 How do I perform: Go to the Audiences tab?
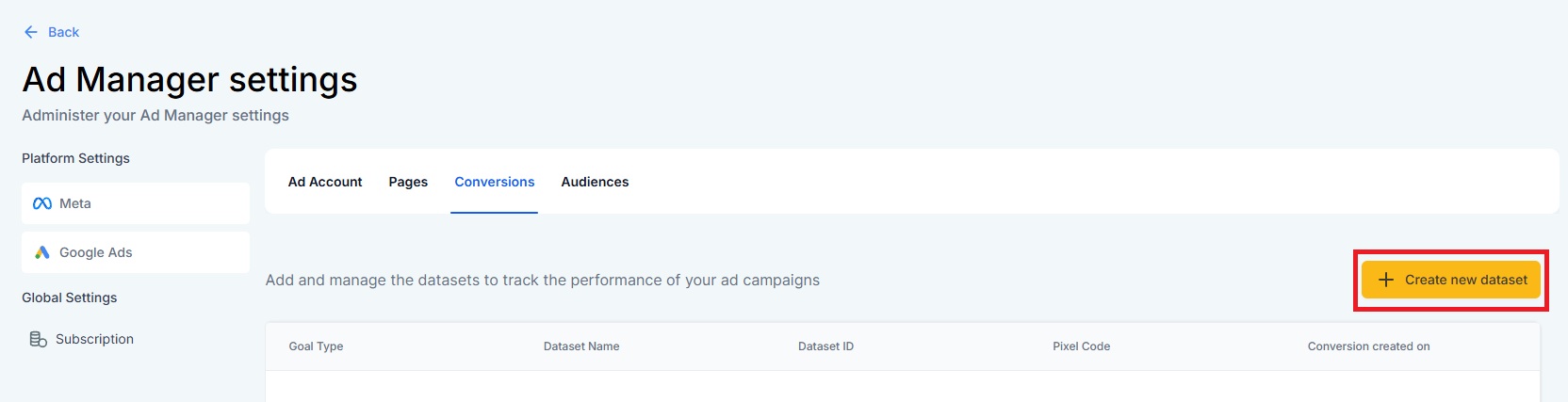pos(595,182)
